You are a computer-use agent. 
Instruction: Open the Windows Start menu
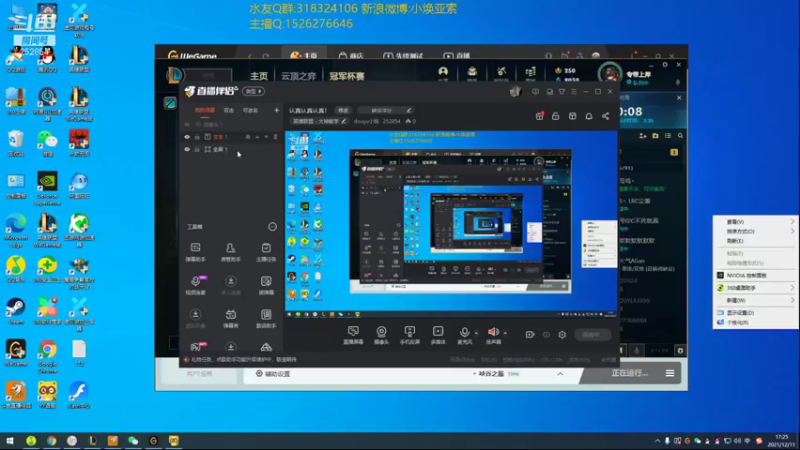click(10, 441)
